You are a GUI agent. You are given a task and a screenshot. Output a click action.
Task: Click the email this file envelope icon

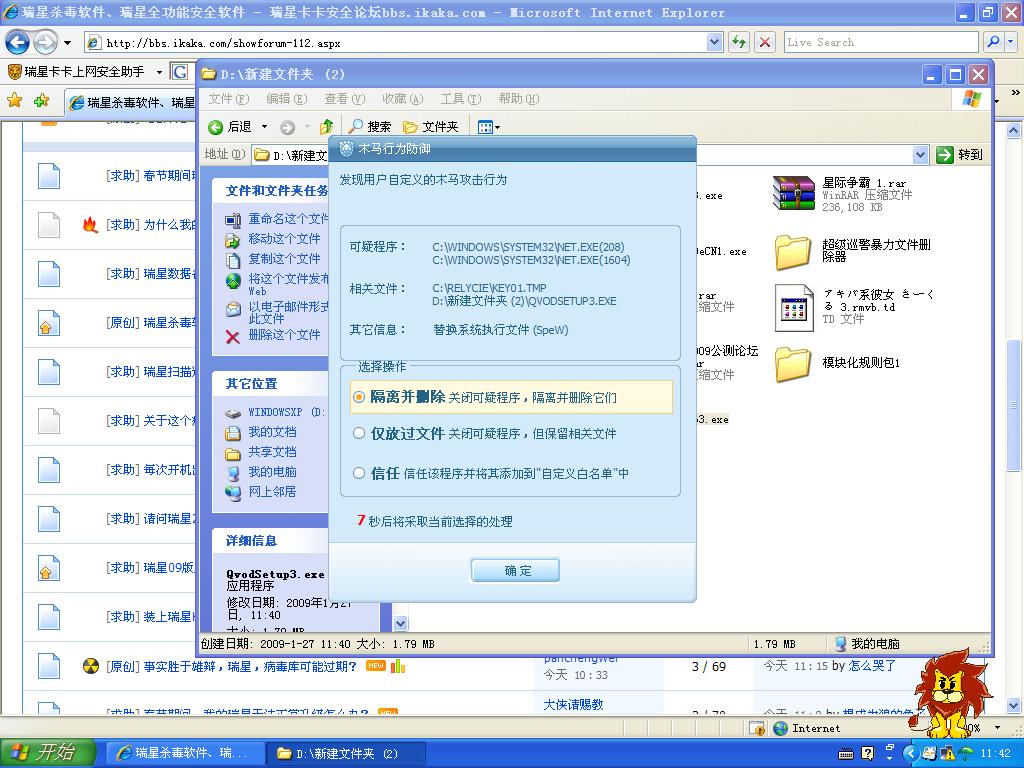coord(233,309)
